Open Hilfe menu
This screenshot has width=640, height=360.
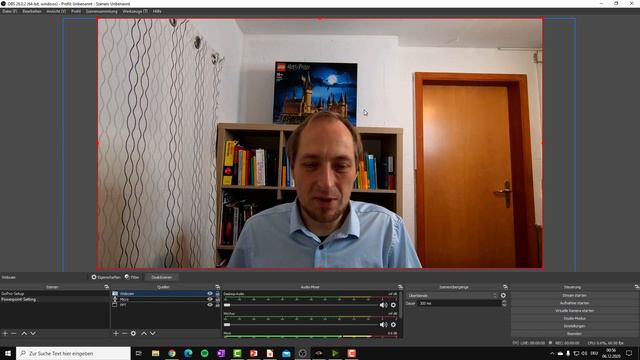coord(157,11)
